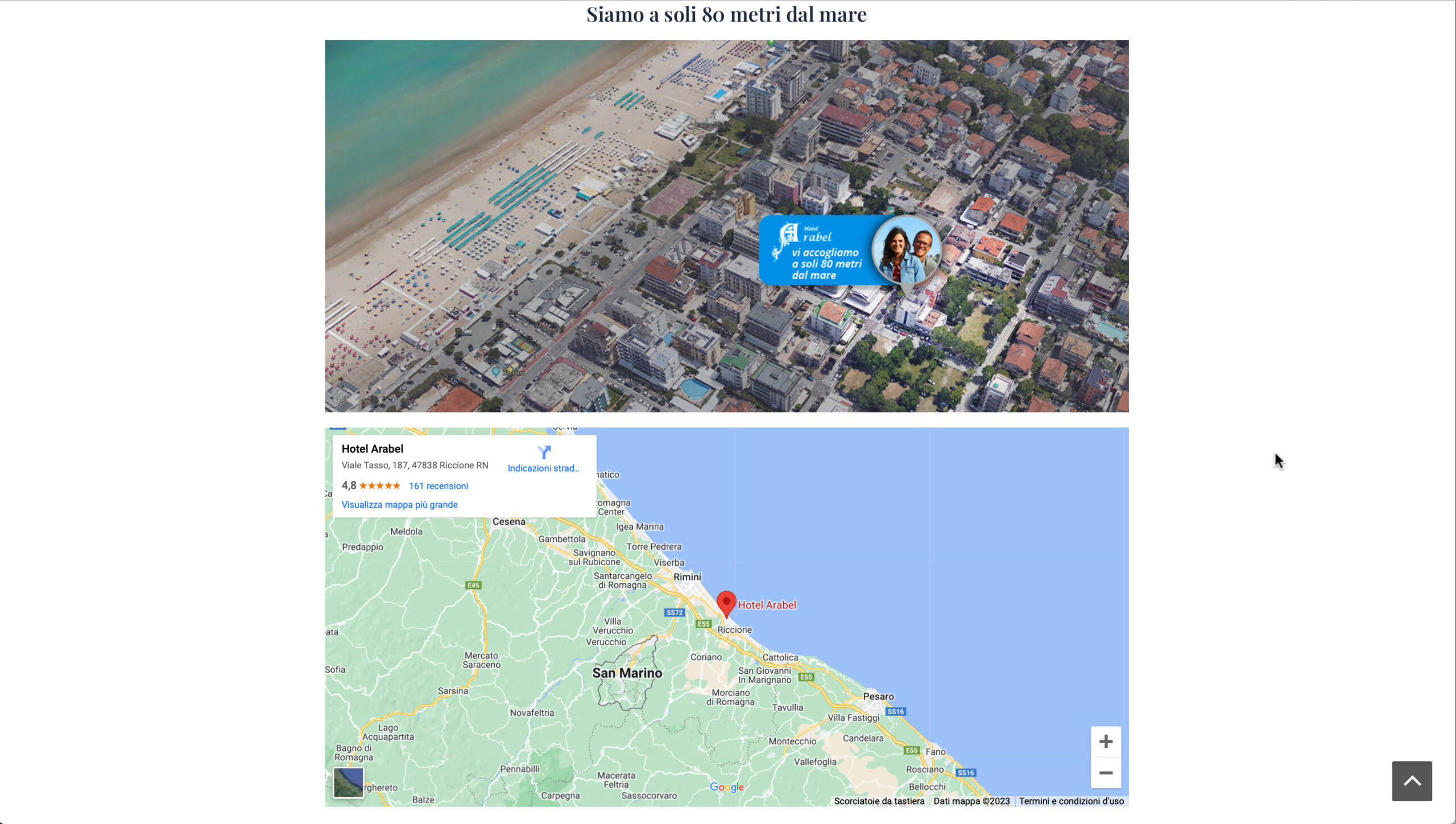The image size is (1456, 824).
Task: Click the SS72 road badge
Action: [675, 612]
